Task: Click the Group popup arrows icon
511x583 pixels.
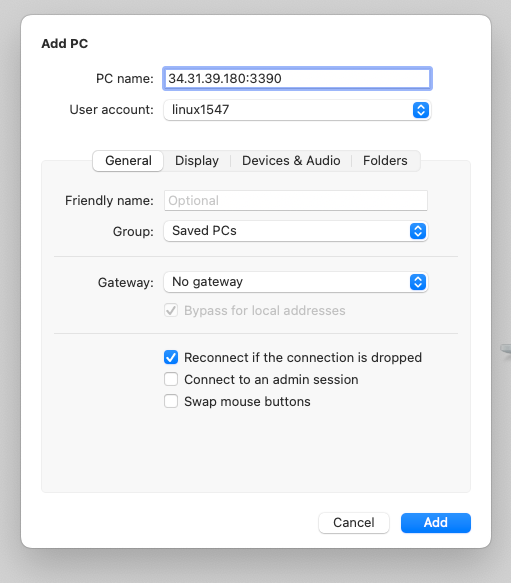Action: (418, 231)
